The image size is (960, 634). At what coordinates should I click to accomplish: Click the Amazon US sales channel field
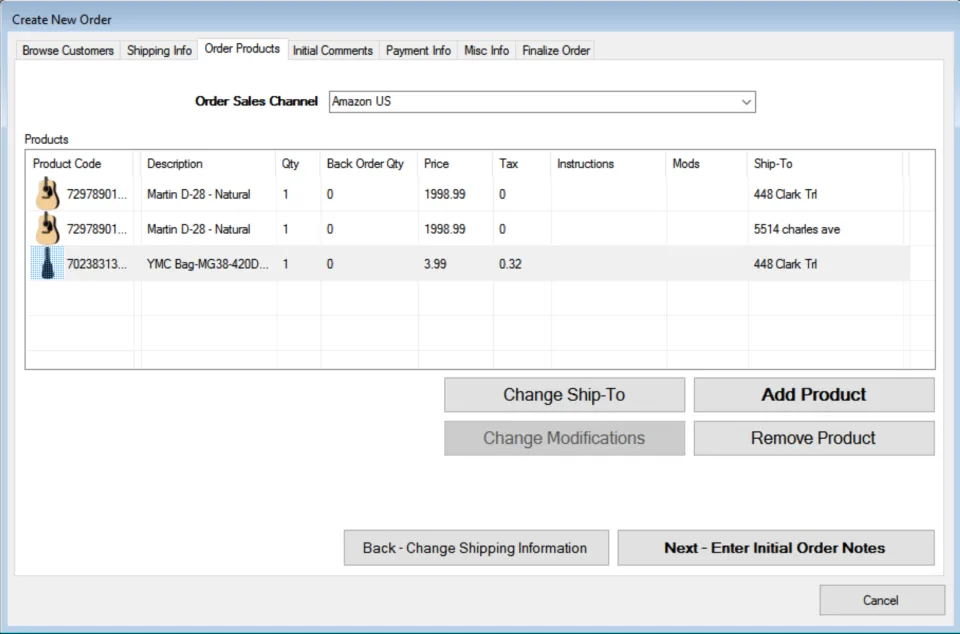pyautogui.click(x=542, y=102)
